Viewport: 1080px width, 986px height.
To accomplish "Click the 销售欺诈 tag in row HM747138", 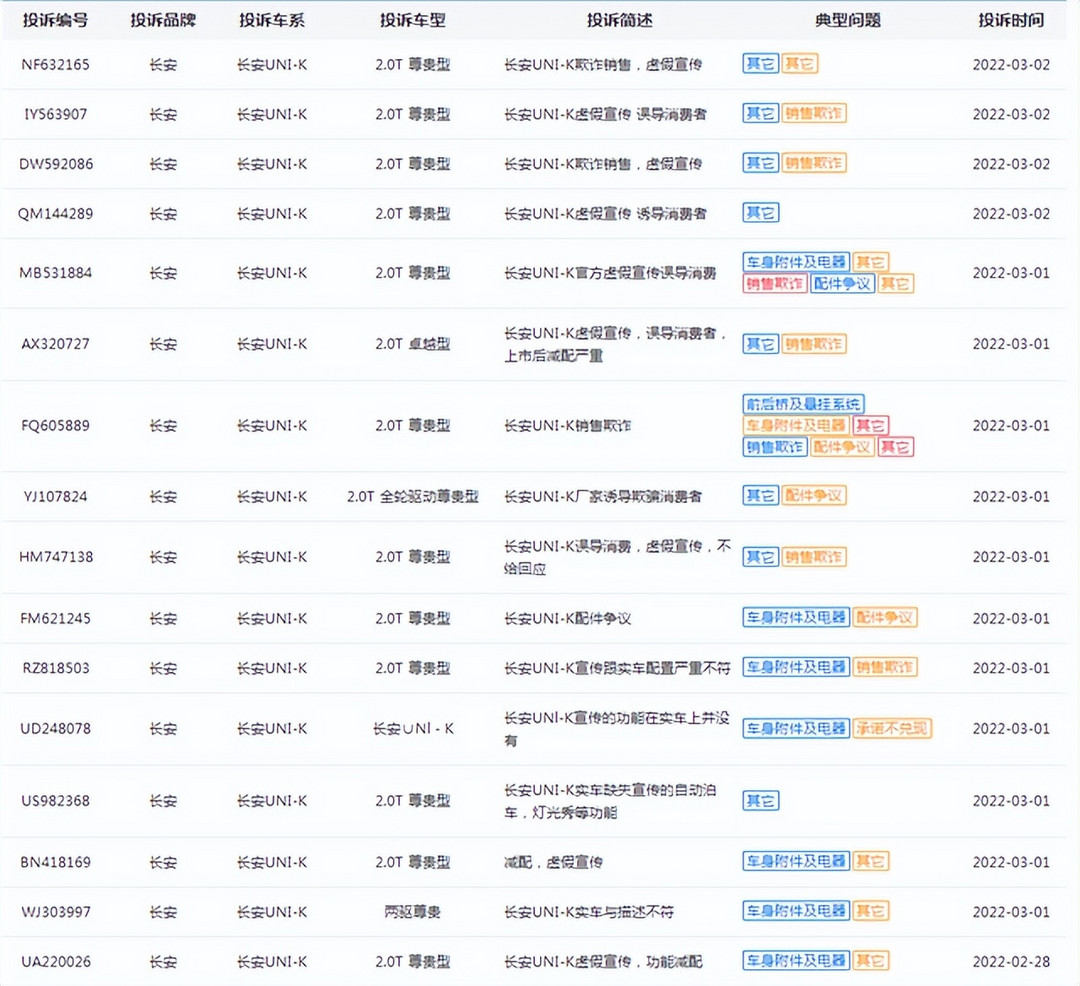I will pos(813,556).
